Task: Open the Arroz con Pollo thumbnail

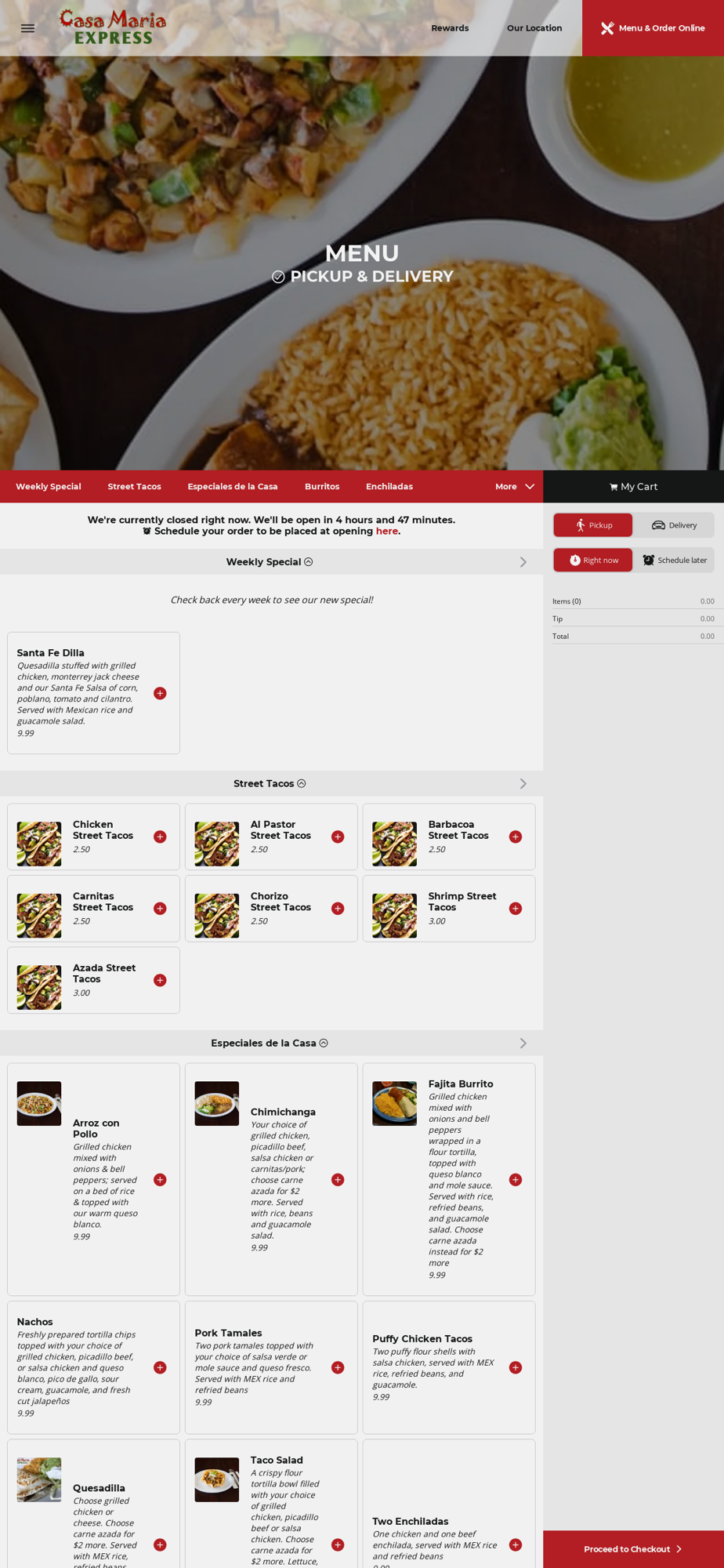Action: 39,1104
